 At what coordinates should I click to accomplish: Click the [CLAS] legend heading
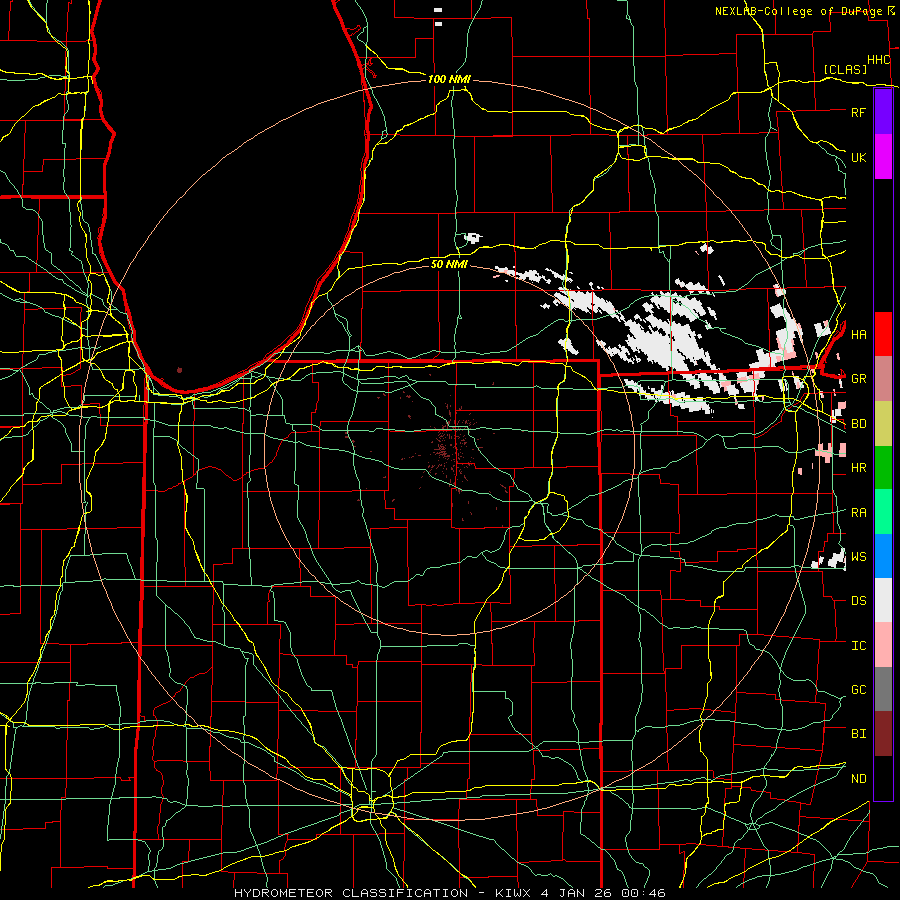[845, 69]
